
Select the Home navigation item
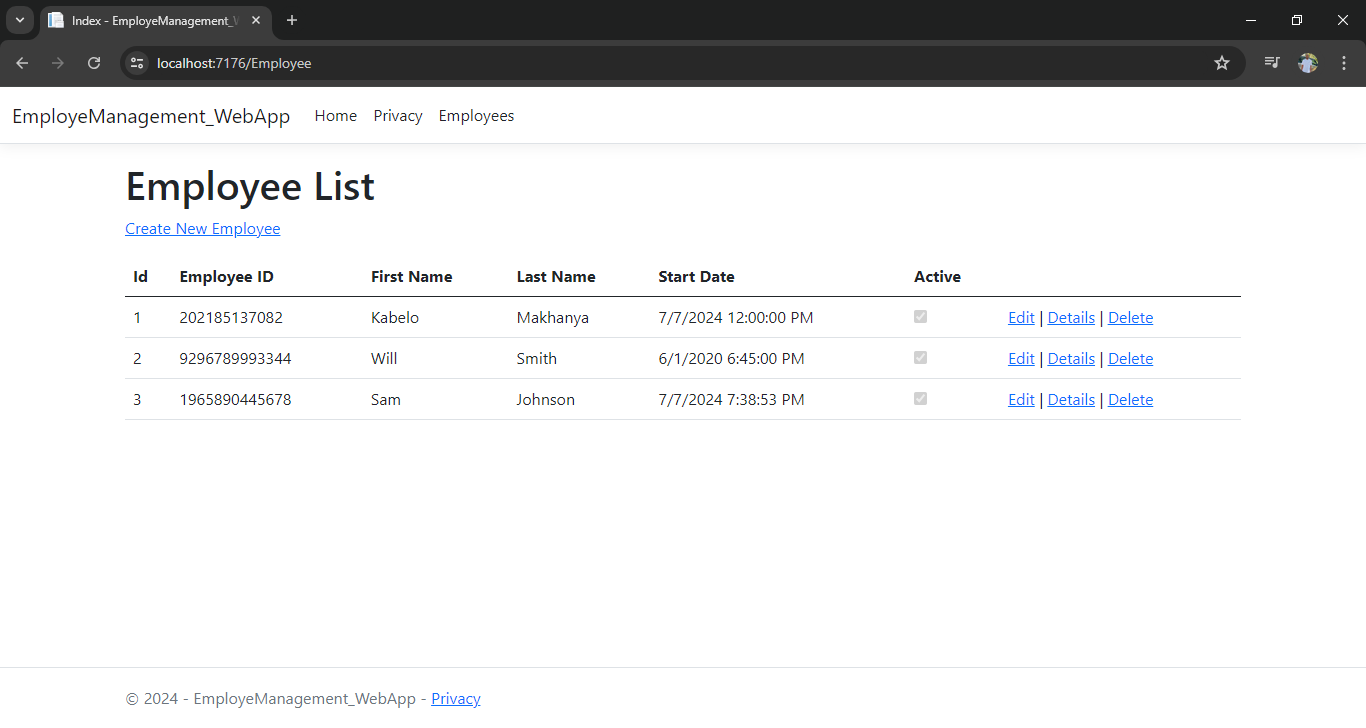pyautogui.click(x=335, y=115)
